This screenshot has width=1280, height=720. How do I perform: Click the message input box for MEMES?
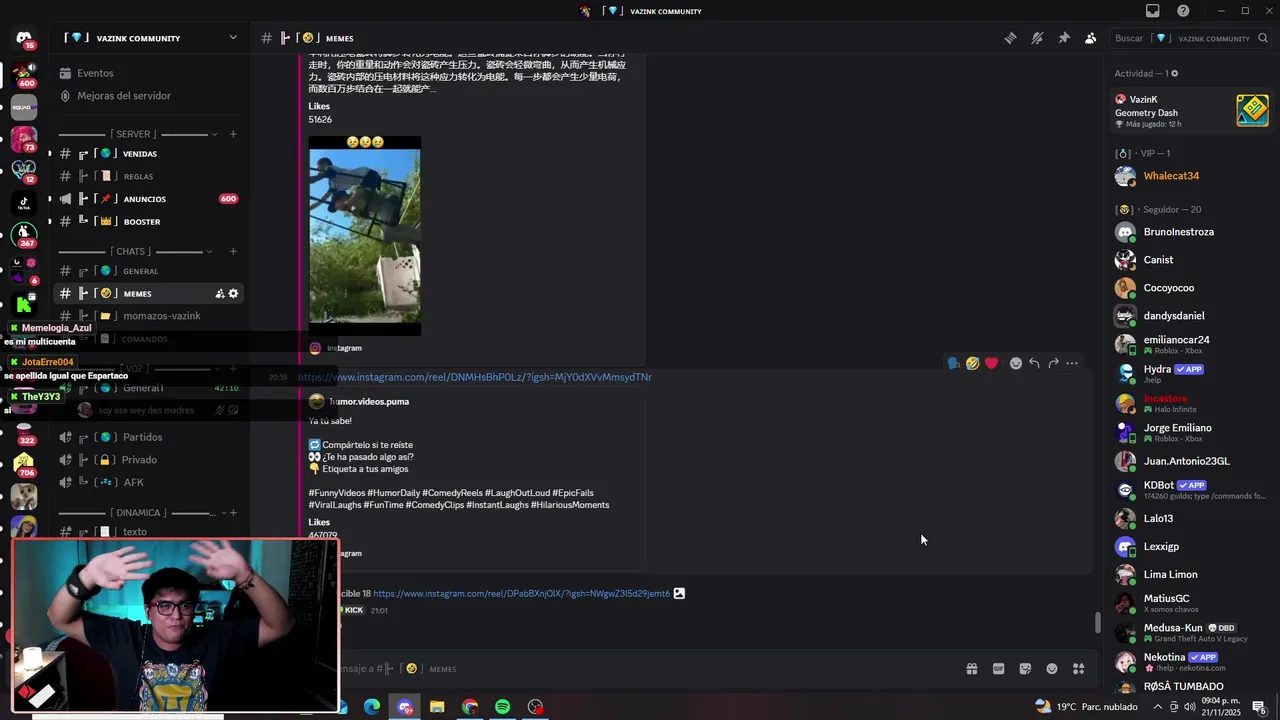click(x=640, y=669)
